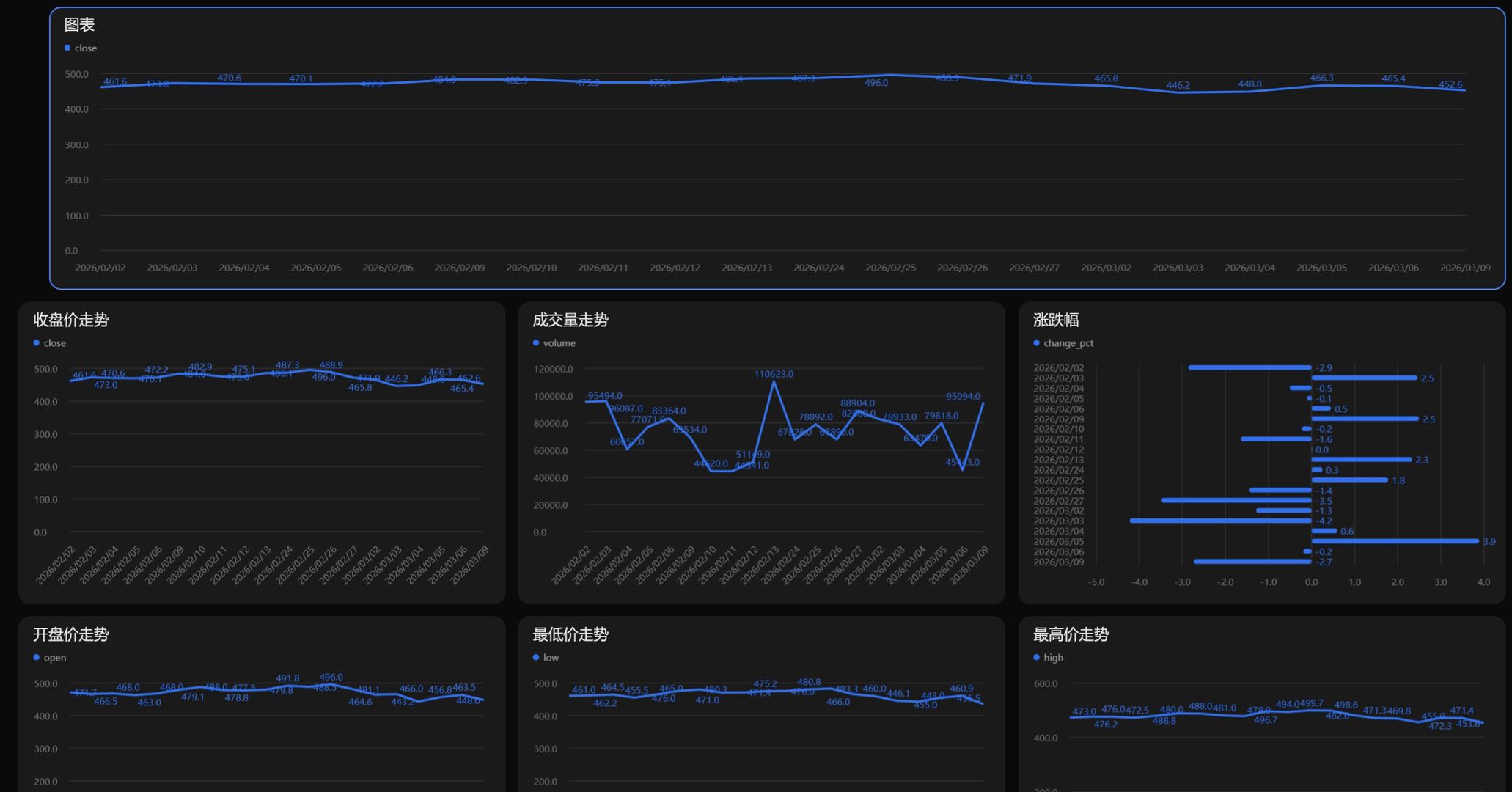Click the 110623.0 peak volume point

774,381
